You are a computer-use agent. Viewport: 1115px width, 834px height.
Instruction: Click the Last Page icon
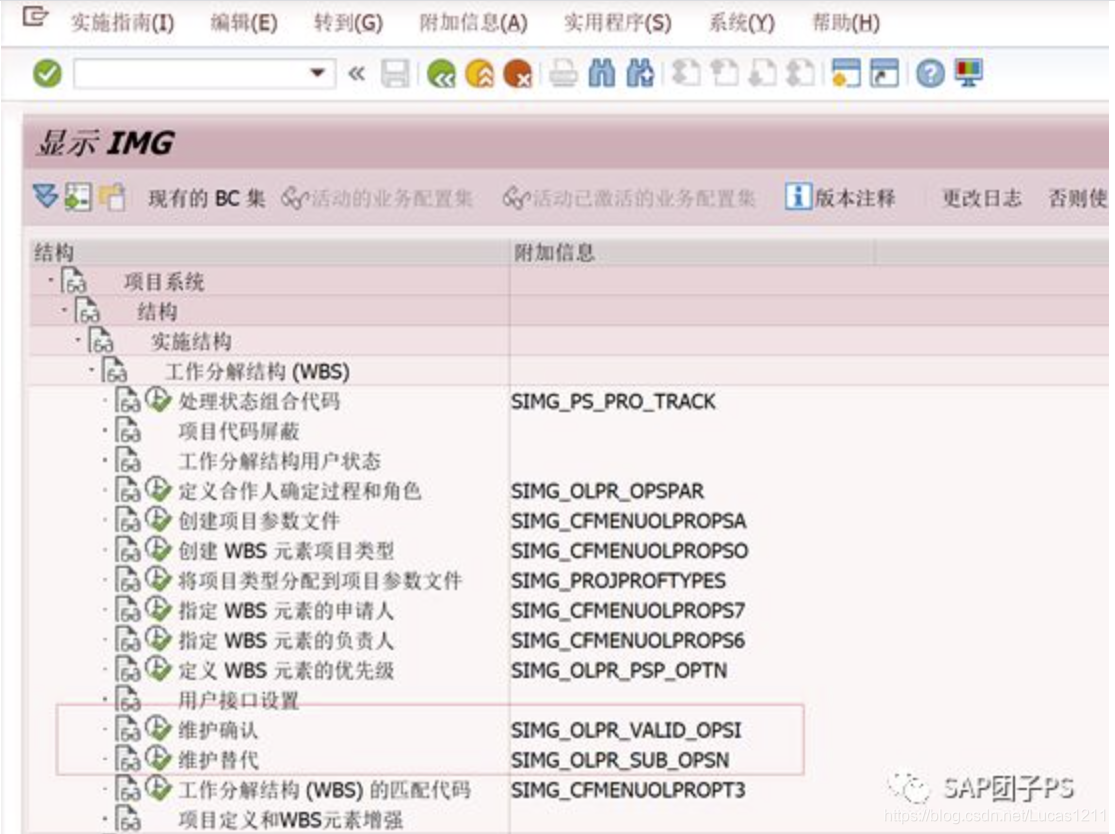pyautogui.click(x=801, y=73)
